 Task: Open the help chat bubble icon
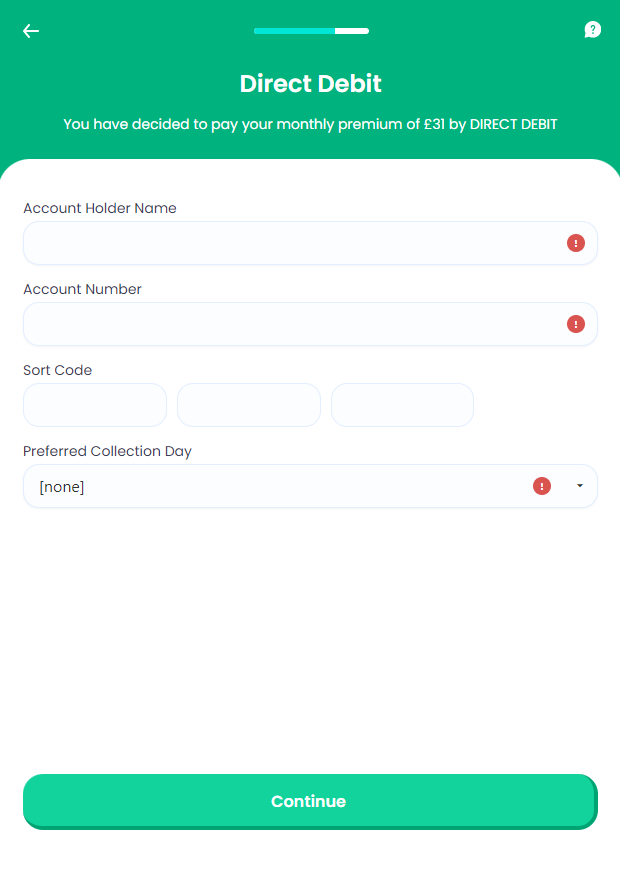click(x=592, y=30)
